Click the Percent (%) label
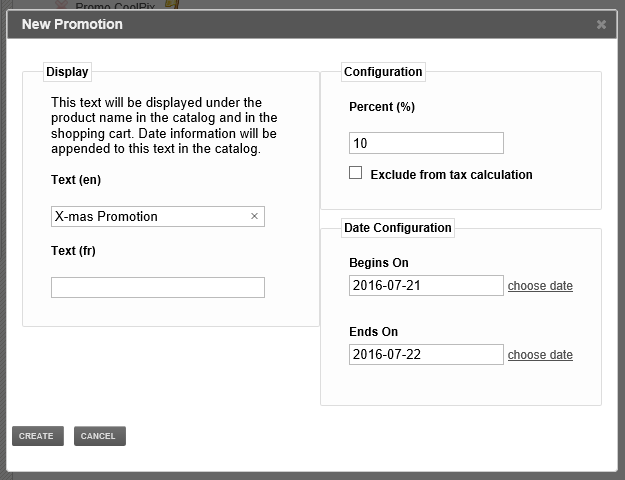 (382, 107)
